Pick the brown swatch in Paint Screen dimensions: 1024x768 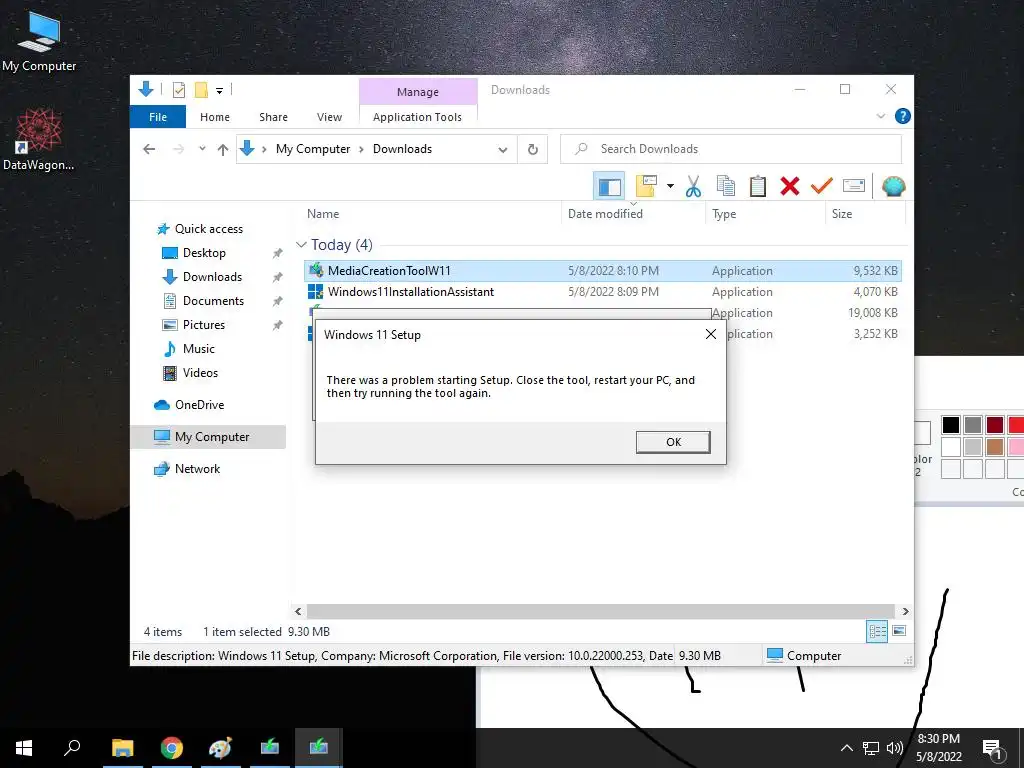995,447
